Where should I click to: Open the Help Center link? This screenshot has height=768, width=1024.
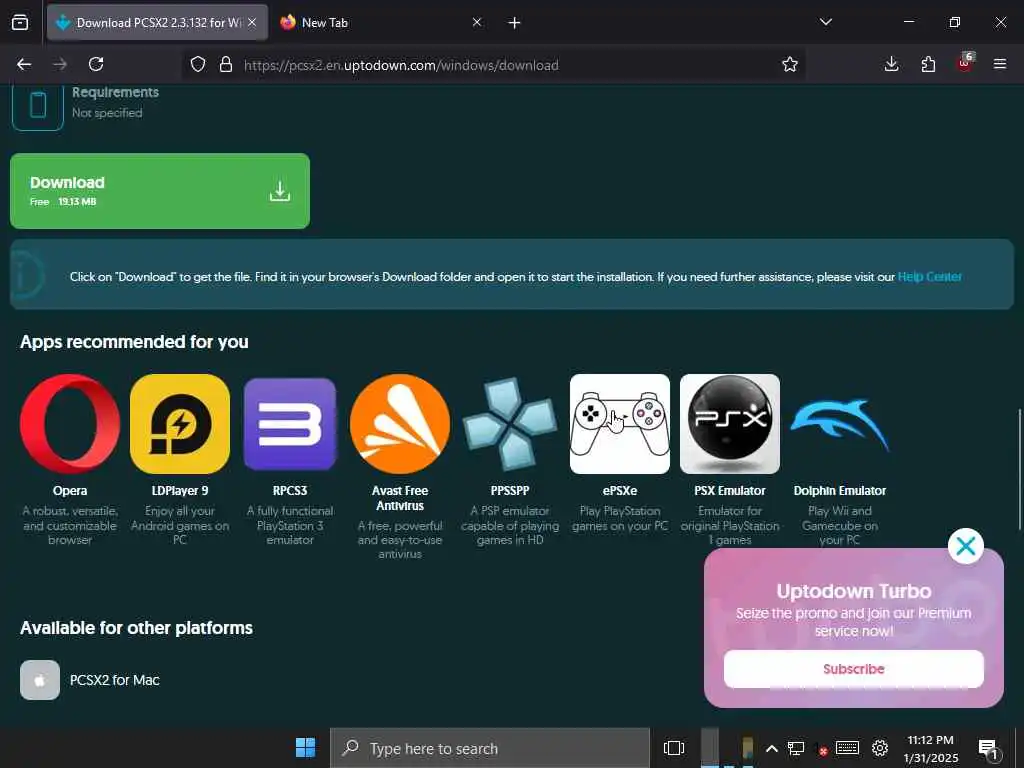click(x=929, y=277)
